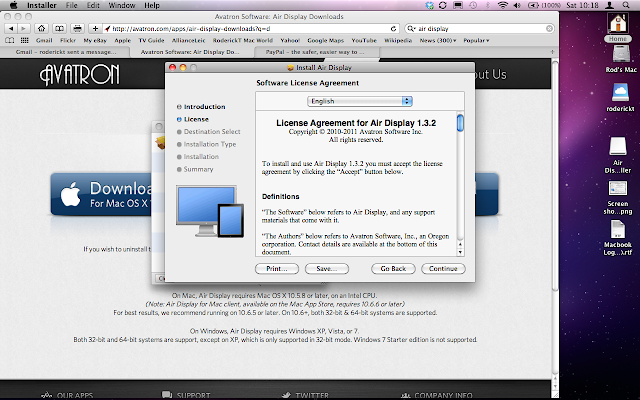Click the Summary step label
640x400 pixels.
[198, 169]
